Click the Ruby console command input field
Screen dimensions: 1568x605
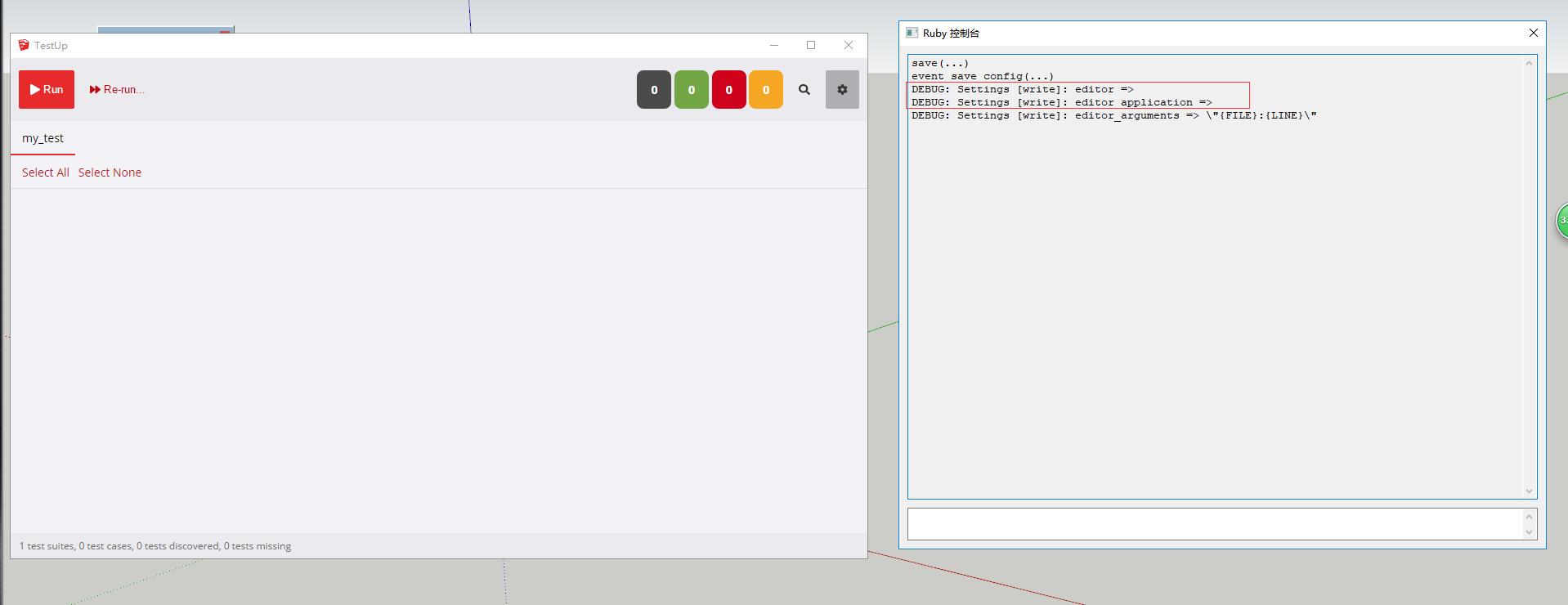pos(1216,524)
